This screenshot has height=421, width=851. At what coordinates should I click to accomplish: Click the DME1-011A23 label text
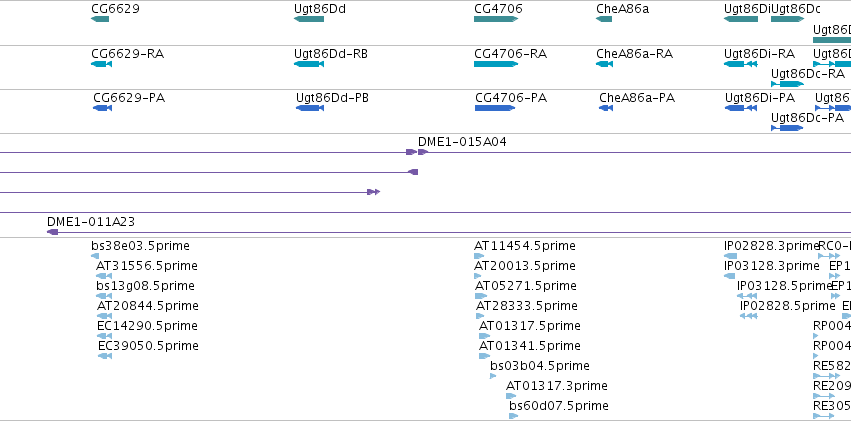pyautogui.click(x=91, y=222)
